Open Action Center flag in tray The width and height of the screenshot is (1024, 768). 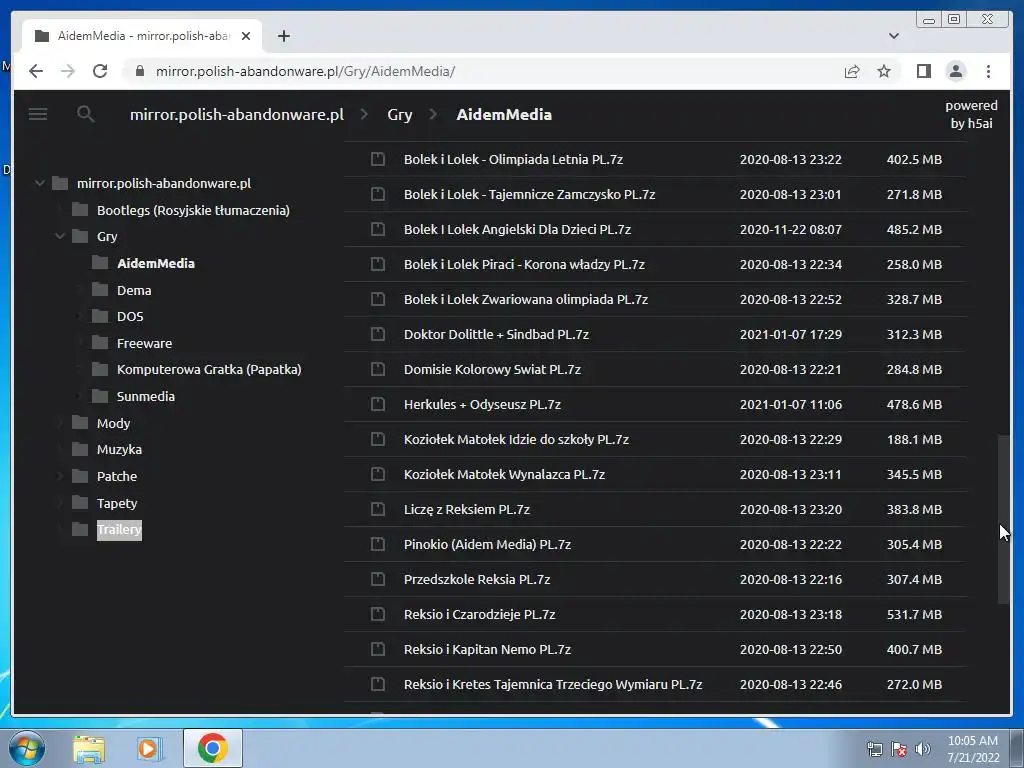point(899,749)
